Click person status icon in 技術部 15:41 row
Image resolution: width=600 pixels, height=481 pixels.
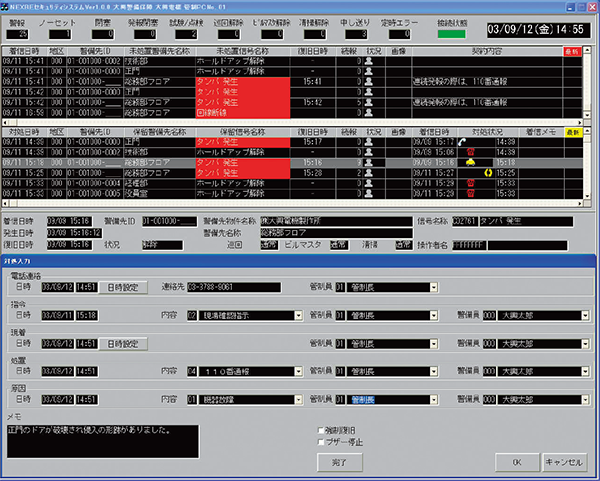(x=368, y=61)
